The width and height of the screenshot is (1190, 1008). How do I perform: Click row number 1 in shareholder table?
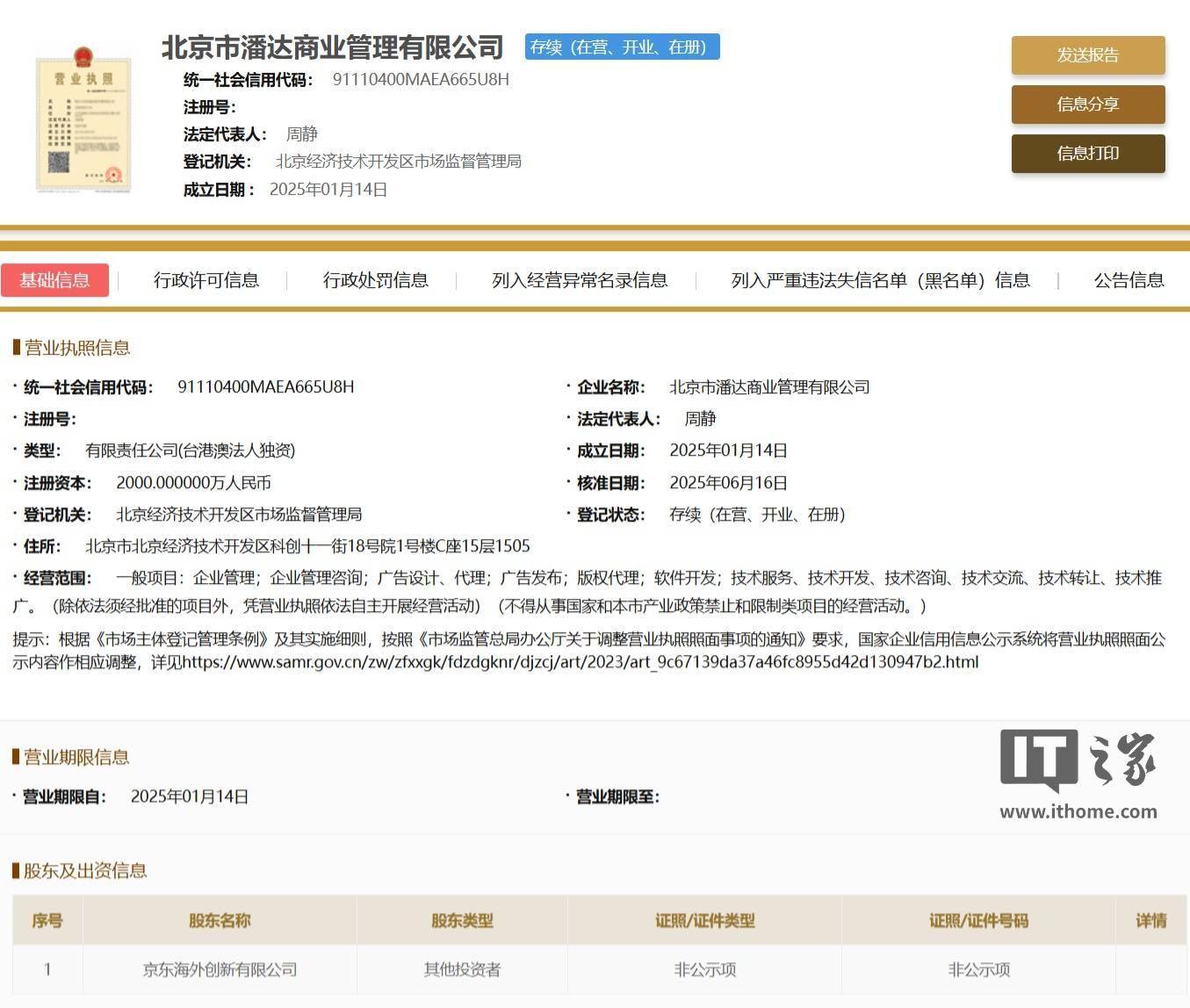pos(47,969)
